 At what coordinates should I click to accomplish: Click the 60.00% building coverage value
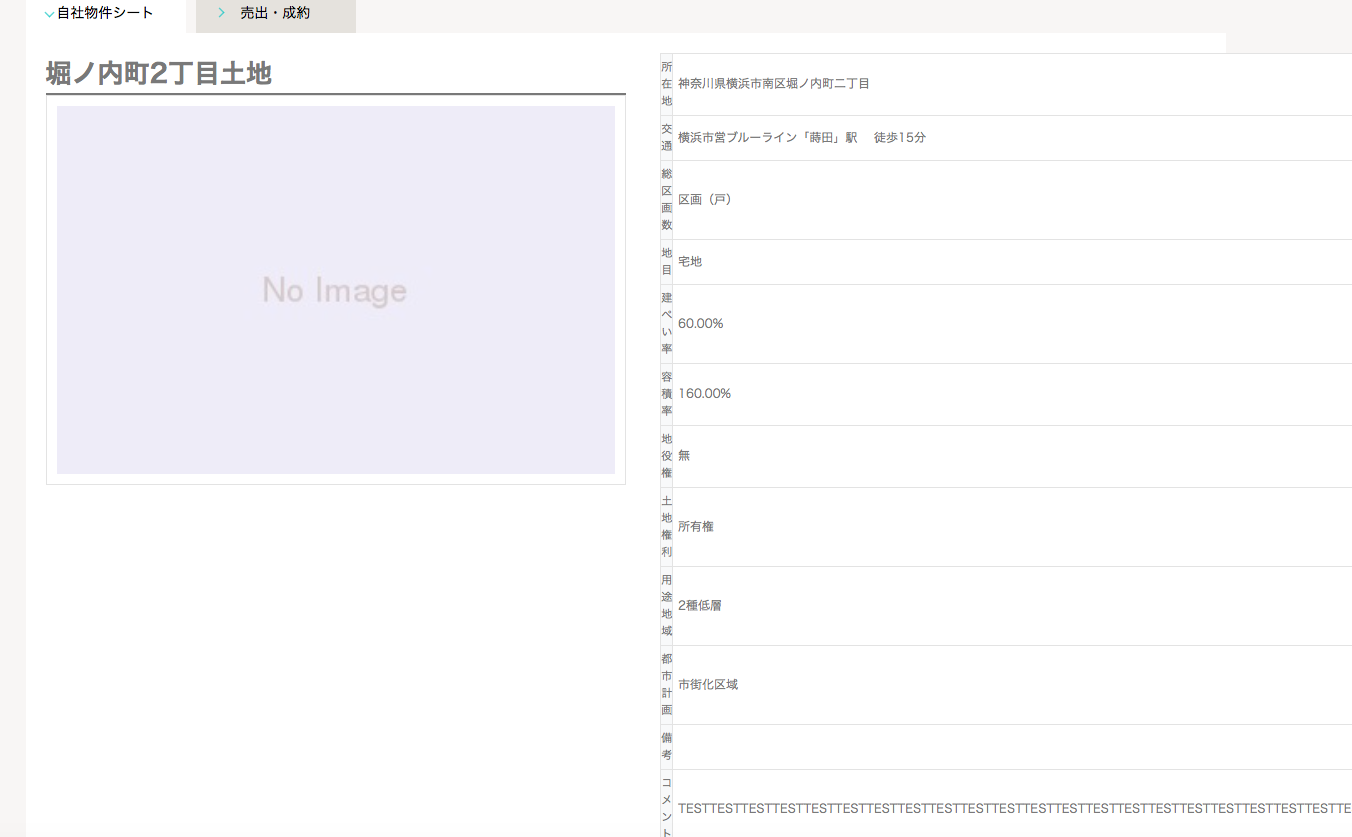tap(700, 324)
